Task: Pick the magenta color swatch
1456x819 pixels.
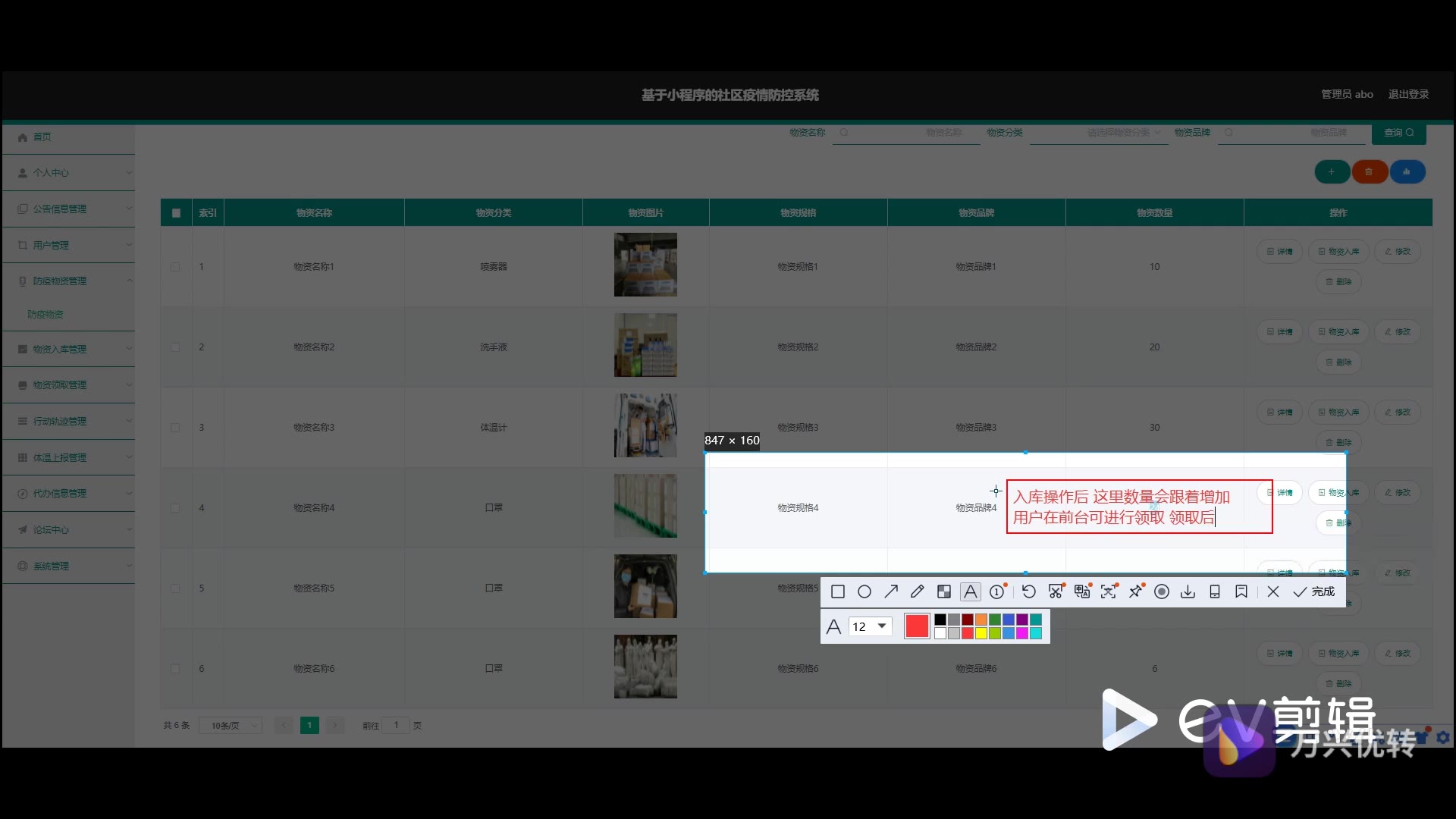Action: (x=1022, y=633)
